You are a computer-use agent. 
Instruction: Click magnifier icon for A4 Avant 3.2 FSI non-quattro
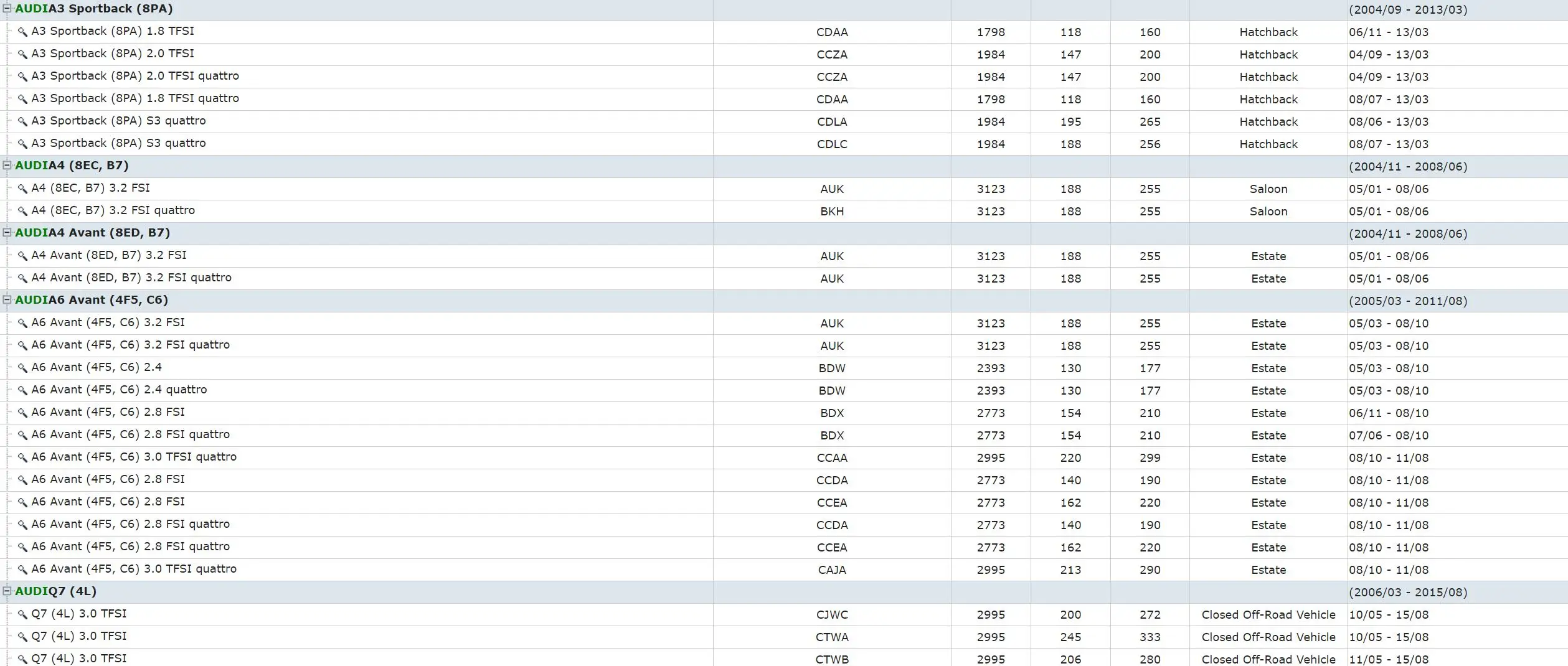pos(22,256)
